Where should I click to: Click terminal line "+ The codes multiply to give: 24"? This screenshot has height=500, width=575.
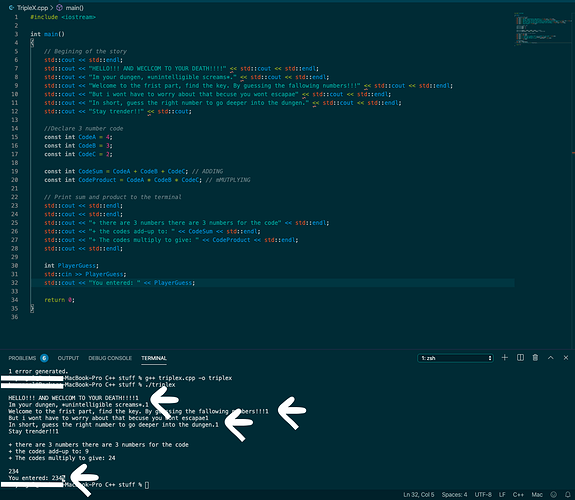tap(62, 458)
